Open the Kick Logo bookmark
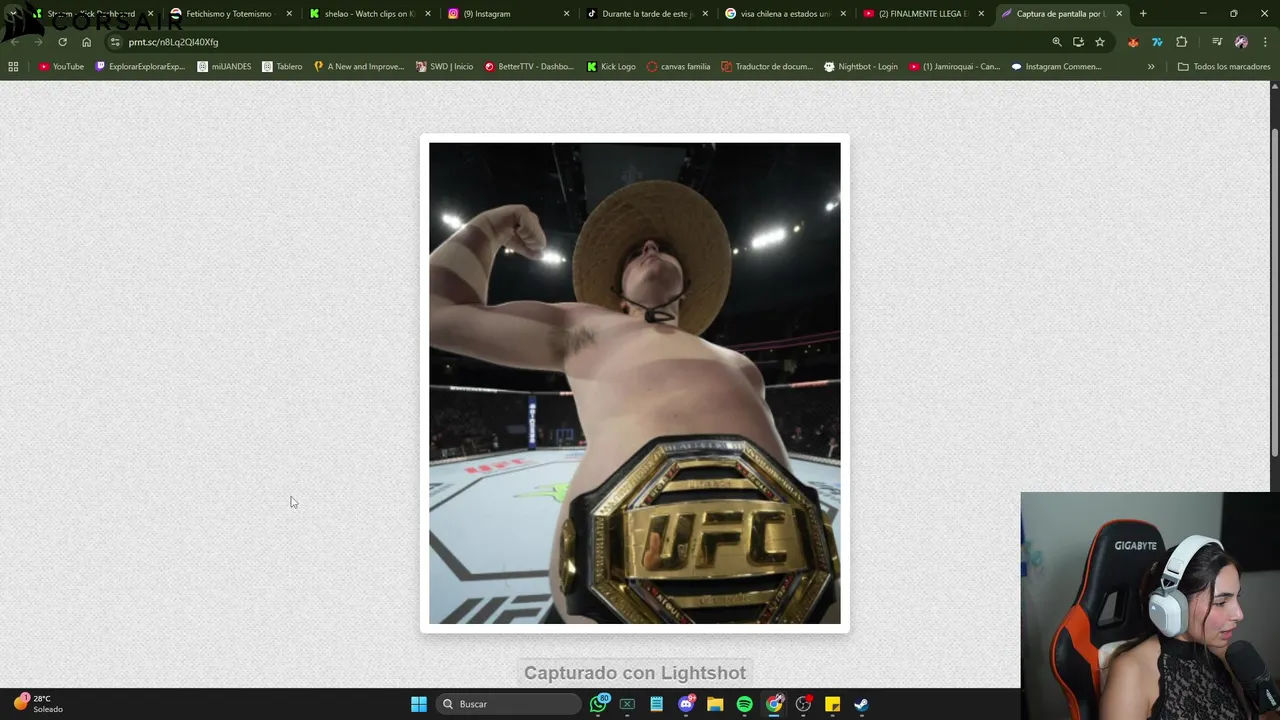Viewport: 1280px width, 720px height. (611, 67)
